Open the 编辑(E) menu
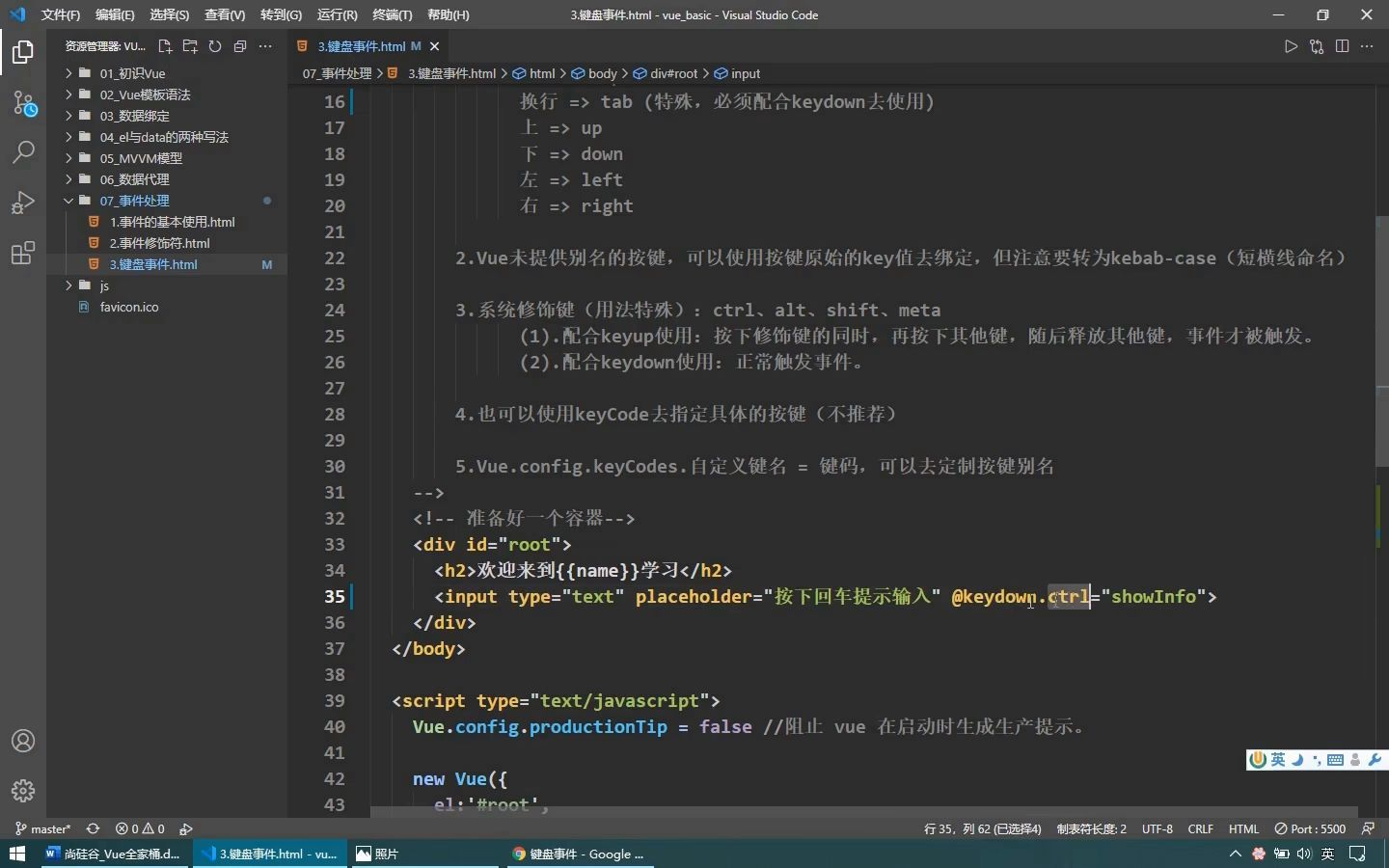Viewport: 1389px width, 868px height. point(115,15)
